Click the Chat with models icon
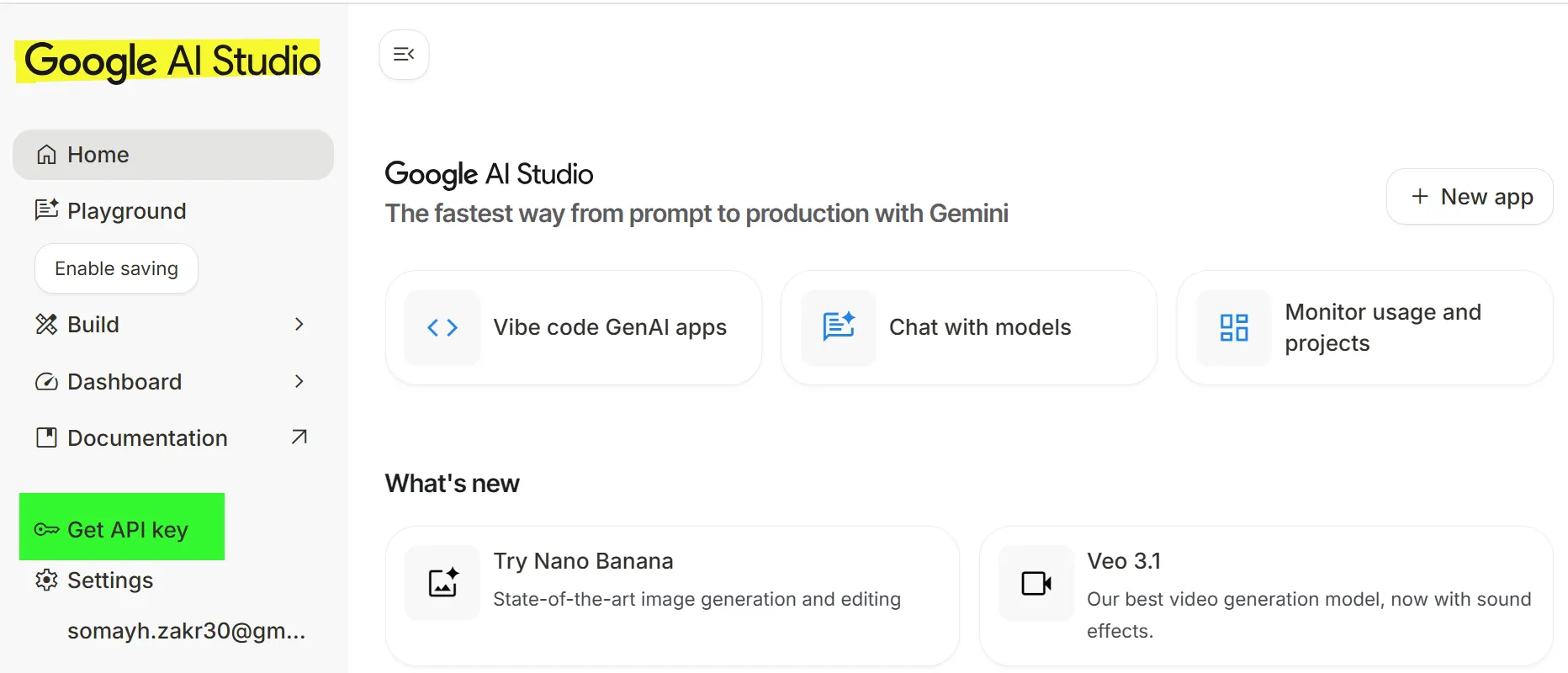This screenshot has width=1568, height=673. click(x=839, y=327)
